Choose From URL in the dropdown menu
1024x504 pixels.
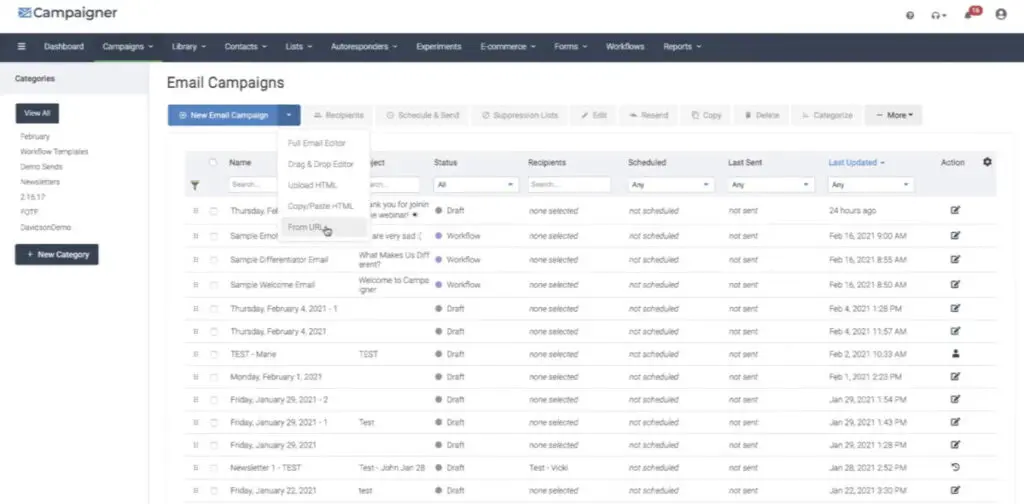[x=305, y=228]
